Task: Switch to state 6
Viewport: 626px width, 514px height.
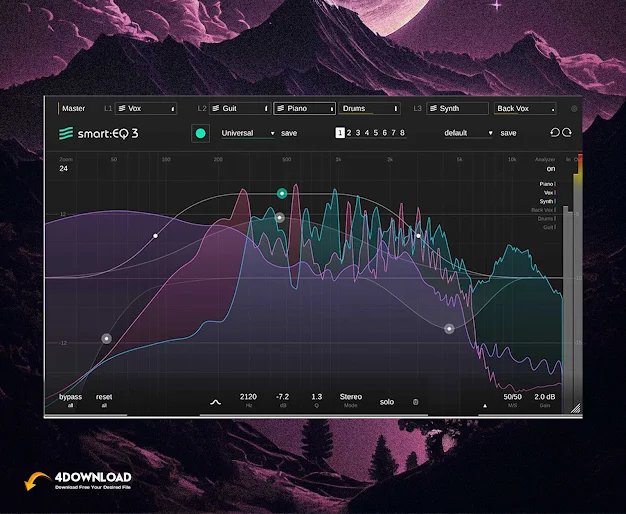Action: point(384,133)
